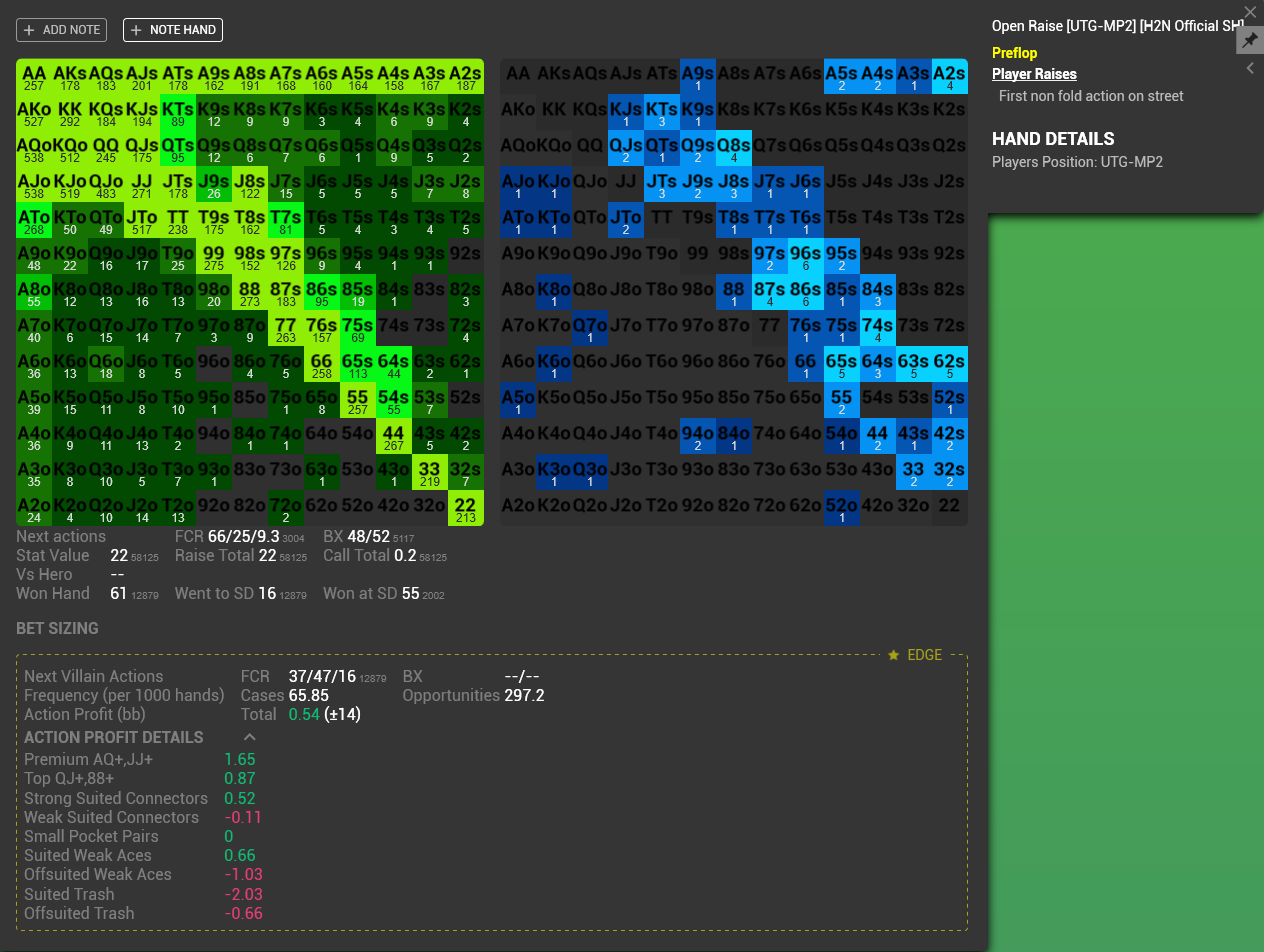Click the 52o cell in blue matrix
The width and height of the screenshot is (1264, 952).
coord(842,508)
